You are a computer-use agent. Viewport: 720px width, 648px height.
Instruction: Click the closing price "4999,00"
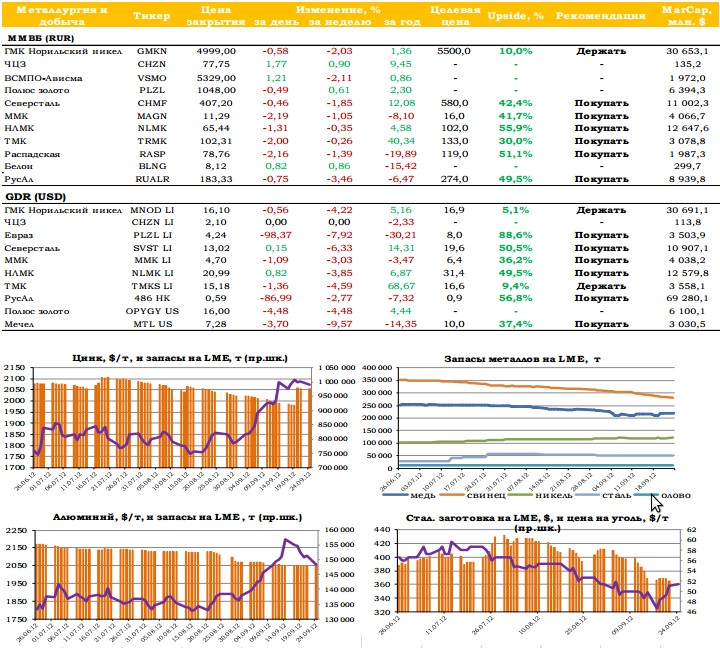click(216, 51)
